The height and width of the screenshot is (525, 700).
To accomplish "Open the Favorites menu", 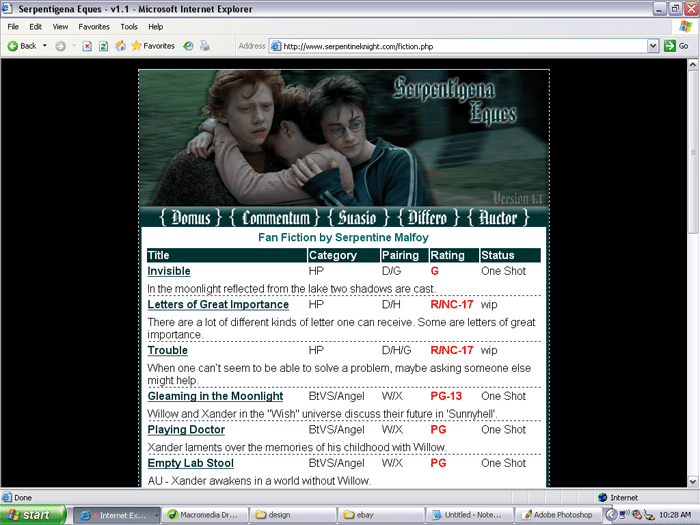I will click(x=94, y=27).
